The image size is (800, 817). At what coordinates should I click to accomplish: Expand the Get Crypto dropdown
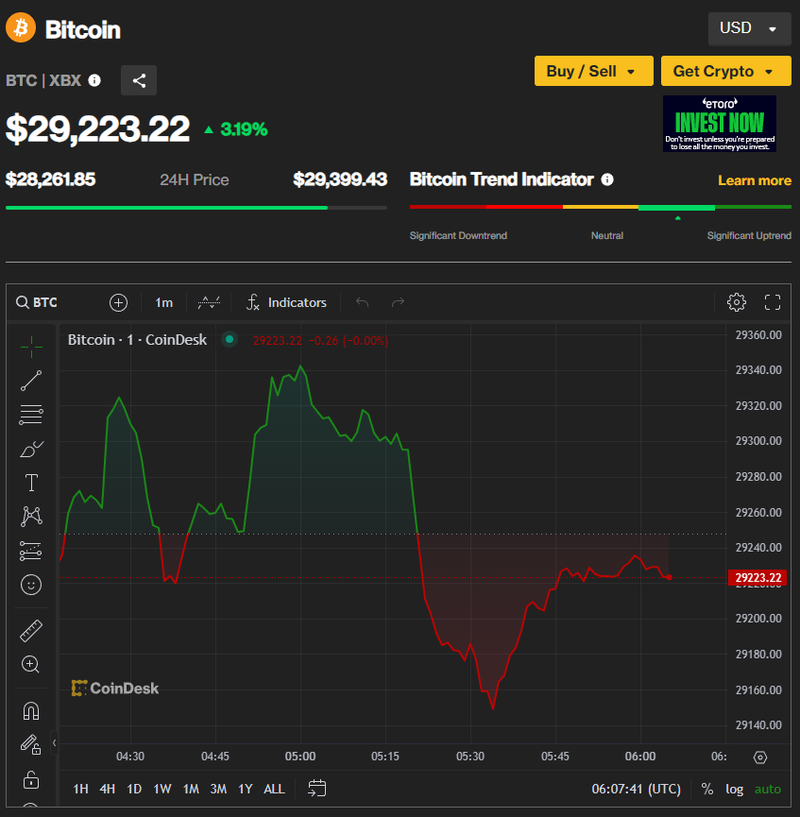724,71
